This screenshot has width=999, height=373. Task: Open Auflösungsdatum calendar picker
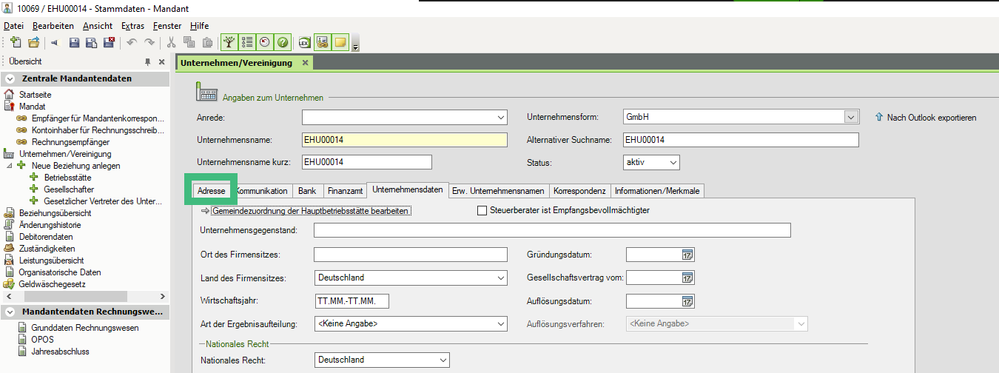pyautogui.click(x=687, y=301)
